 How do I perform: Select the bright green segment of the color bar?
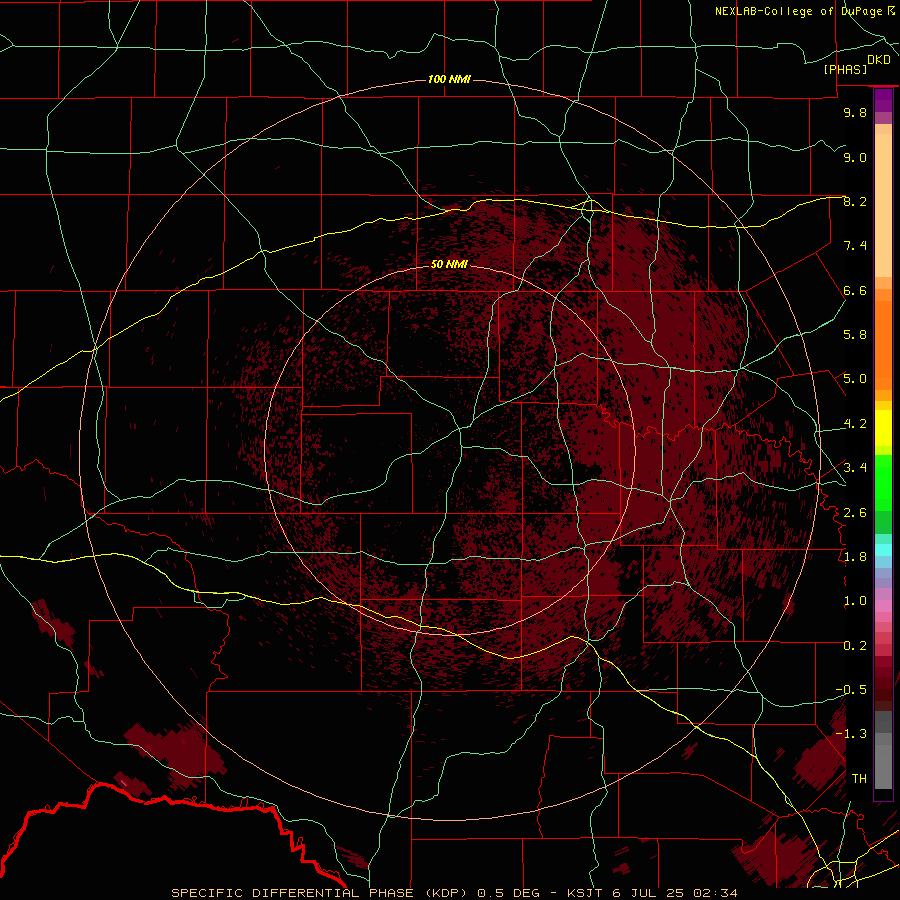883,483
